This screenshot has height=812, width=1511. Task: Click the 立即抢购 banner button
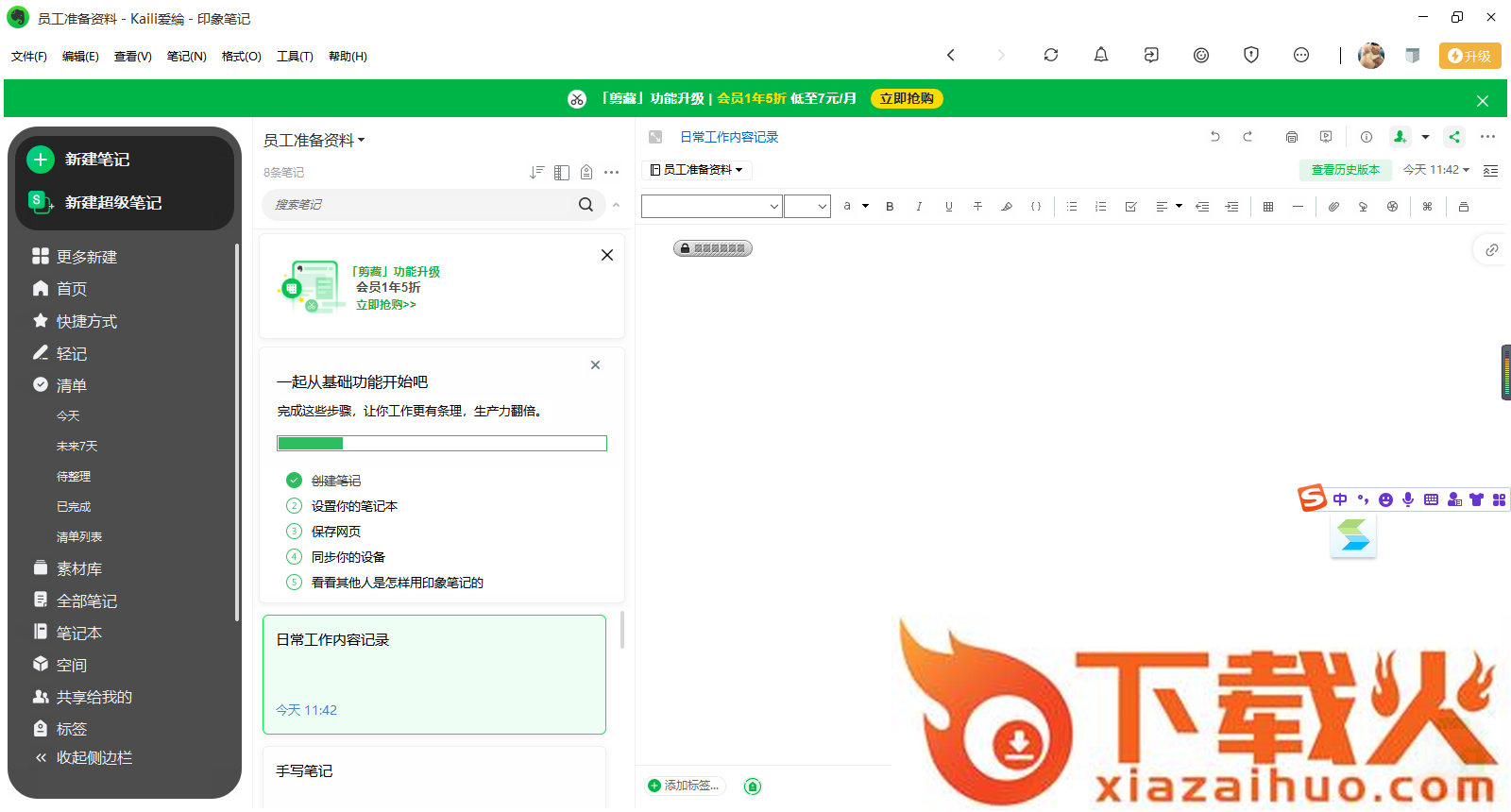907,99
